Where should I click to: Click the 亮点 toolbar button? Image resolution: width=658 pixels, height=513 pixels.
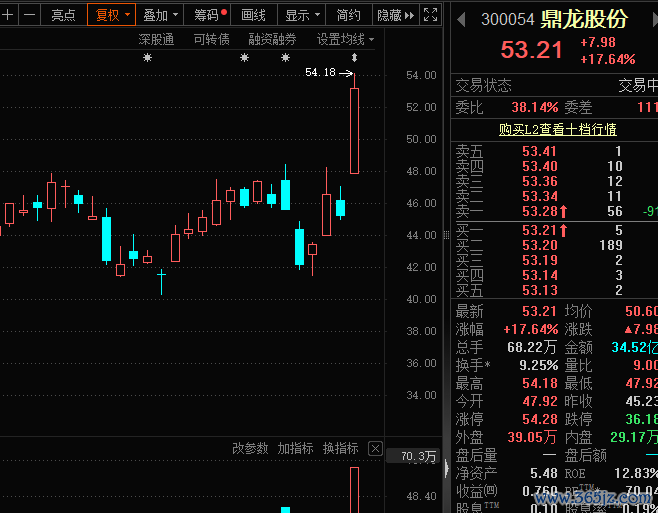(x=63, y=15)
